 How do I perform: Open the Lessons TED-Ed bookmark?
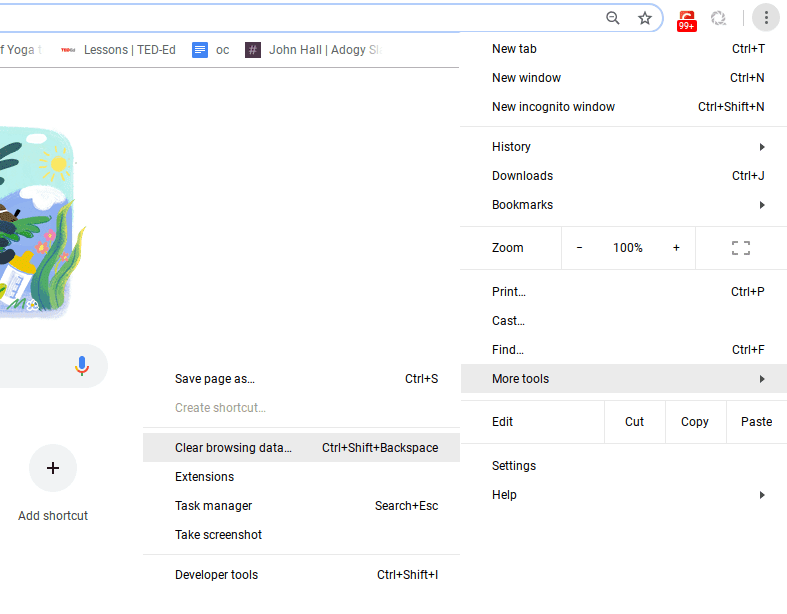click(118, 50)
